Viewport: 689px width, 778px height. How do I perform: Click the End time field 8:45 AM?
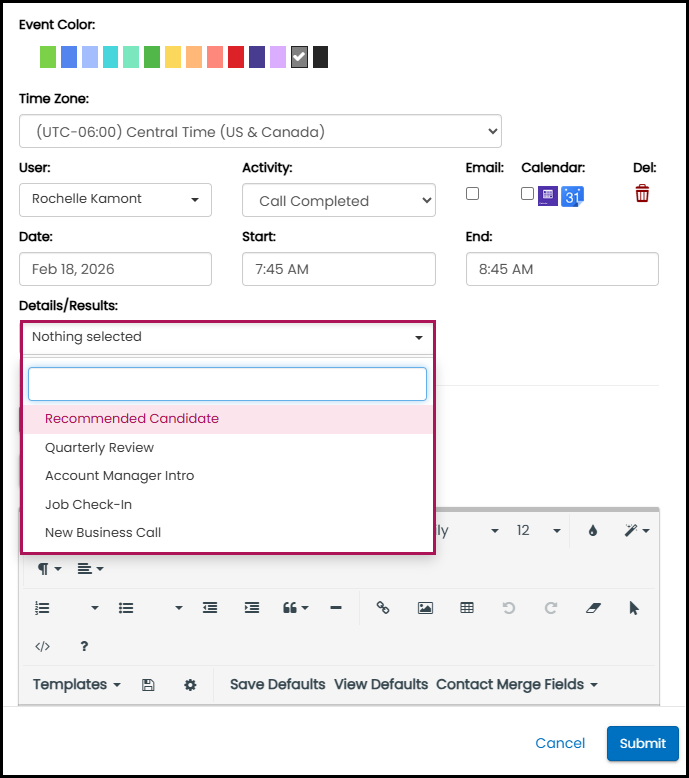562,269
